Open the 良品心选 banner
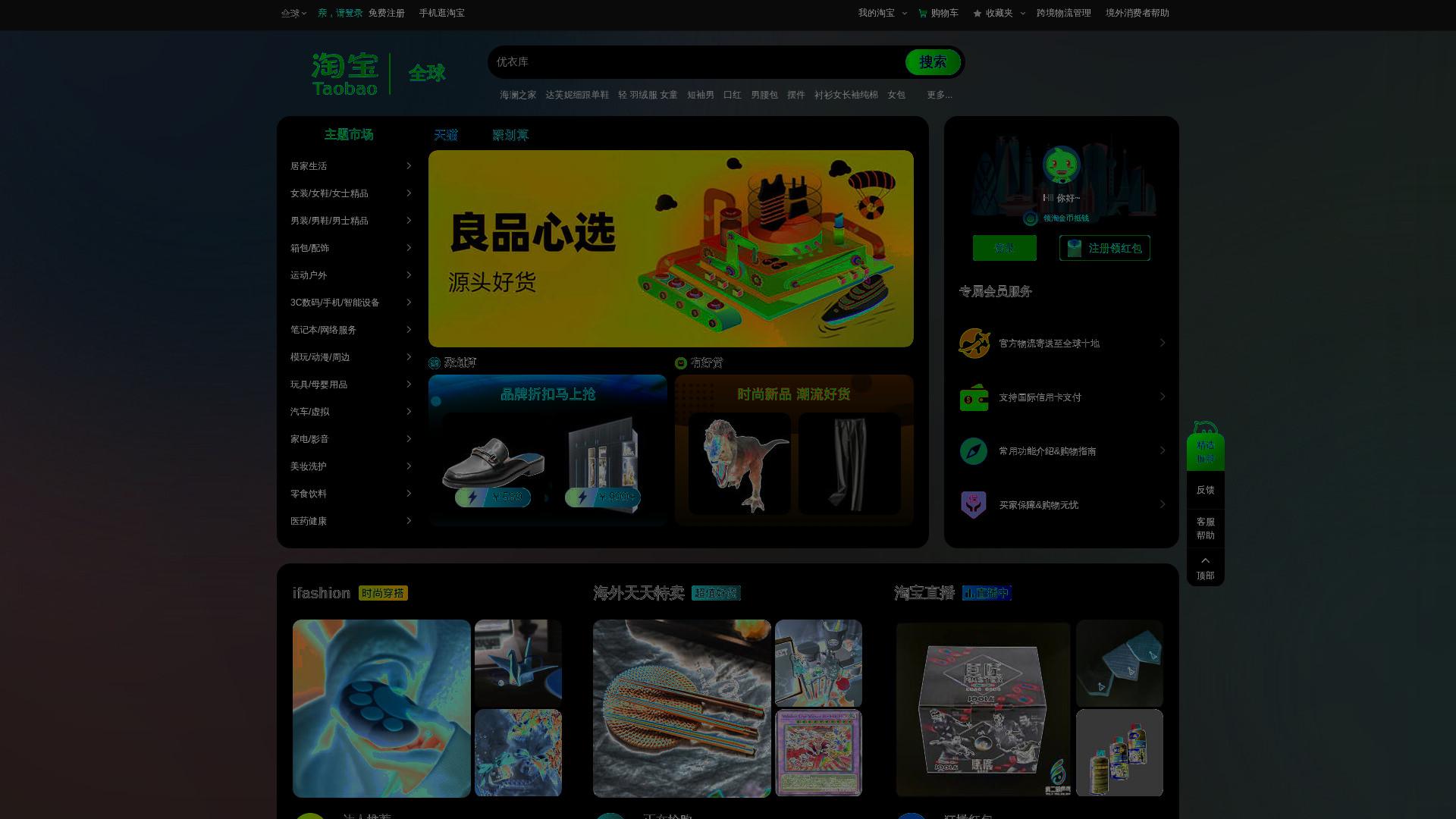 [671, 249]
